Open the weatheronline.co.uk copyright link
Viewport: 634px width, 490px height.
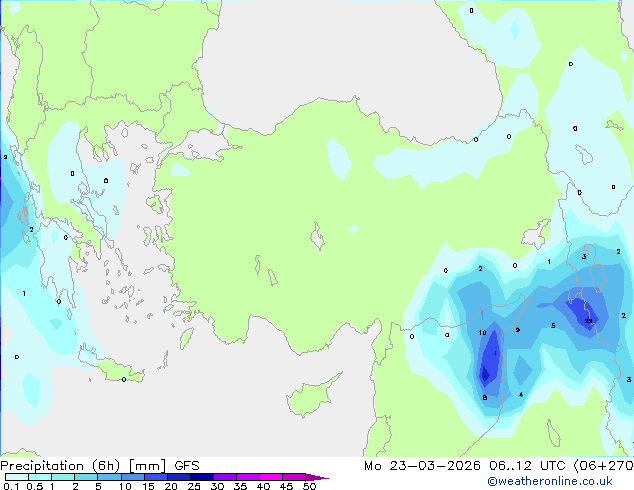tap(550, 481)
